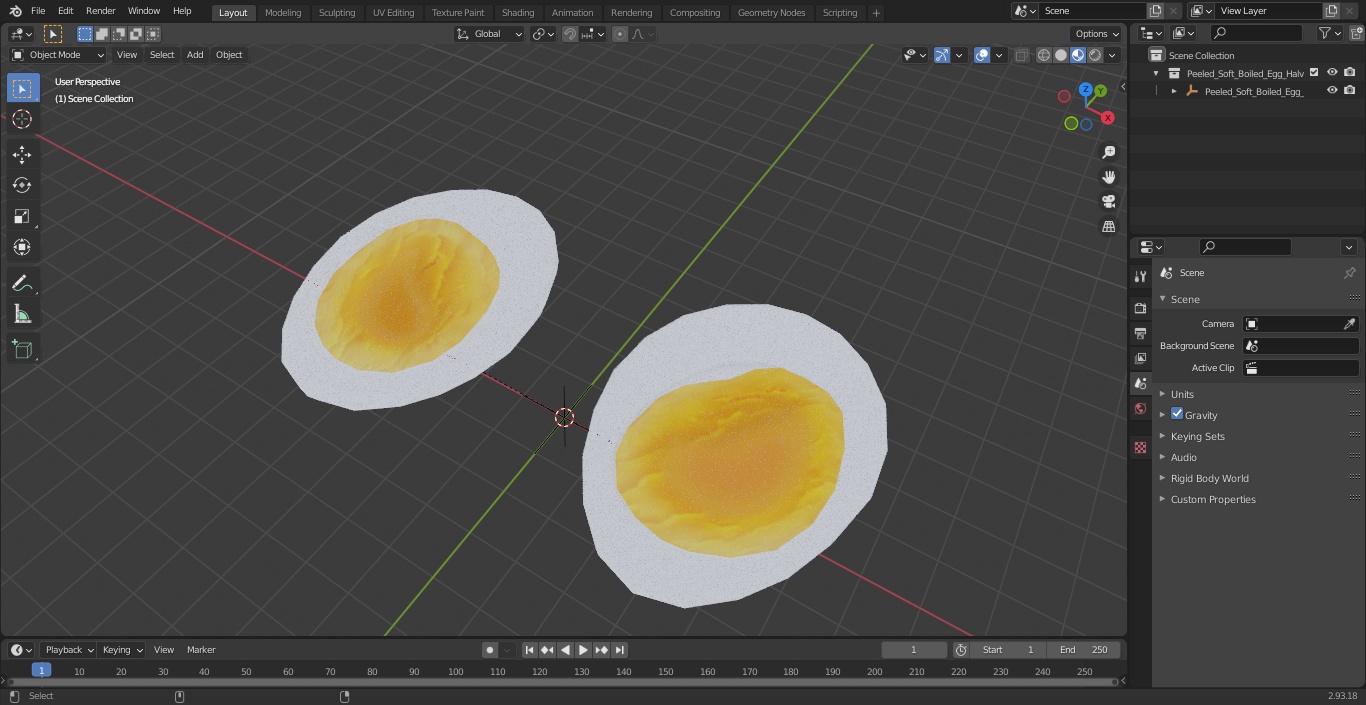Exclude Peeled_Soft_Boiled_Egg_Halv collection checkbox
This screenshot has width=1366, height=705.
pos(1314,72)
